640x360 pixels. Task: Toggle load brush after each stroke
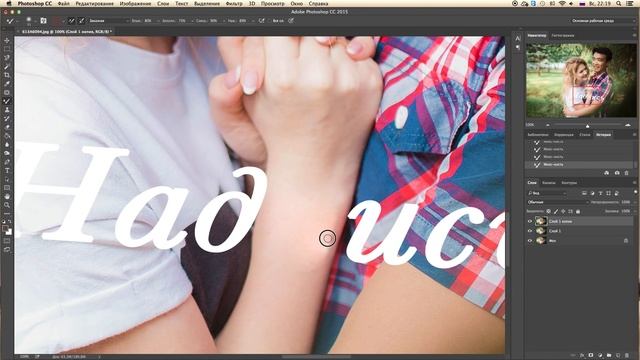point(71,20)
